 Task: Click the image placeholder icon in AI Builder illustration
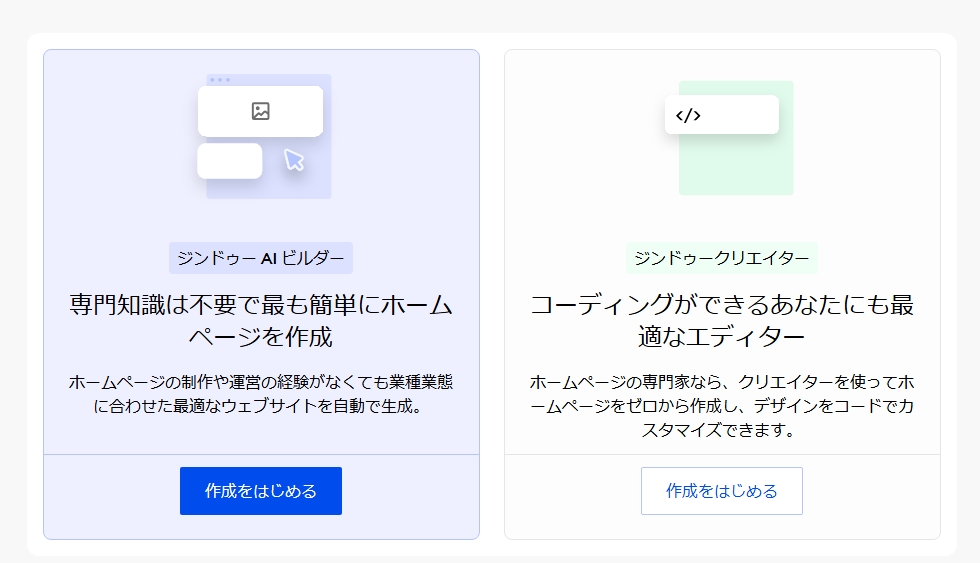tap(260, 111)
